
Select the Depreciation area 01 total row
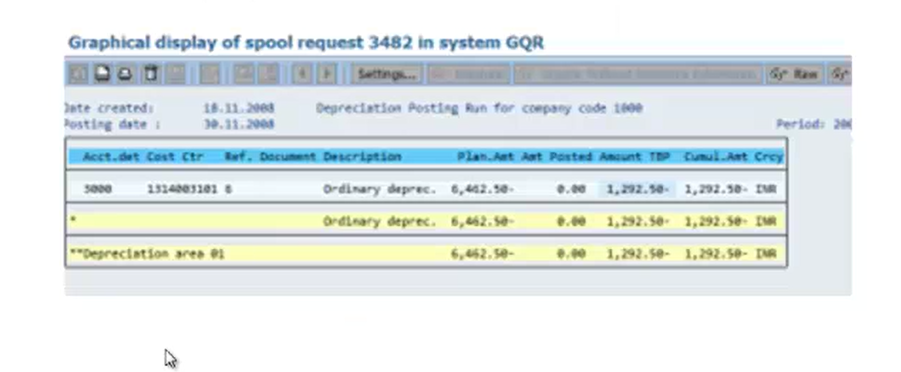(x=426, y=254)
